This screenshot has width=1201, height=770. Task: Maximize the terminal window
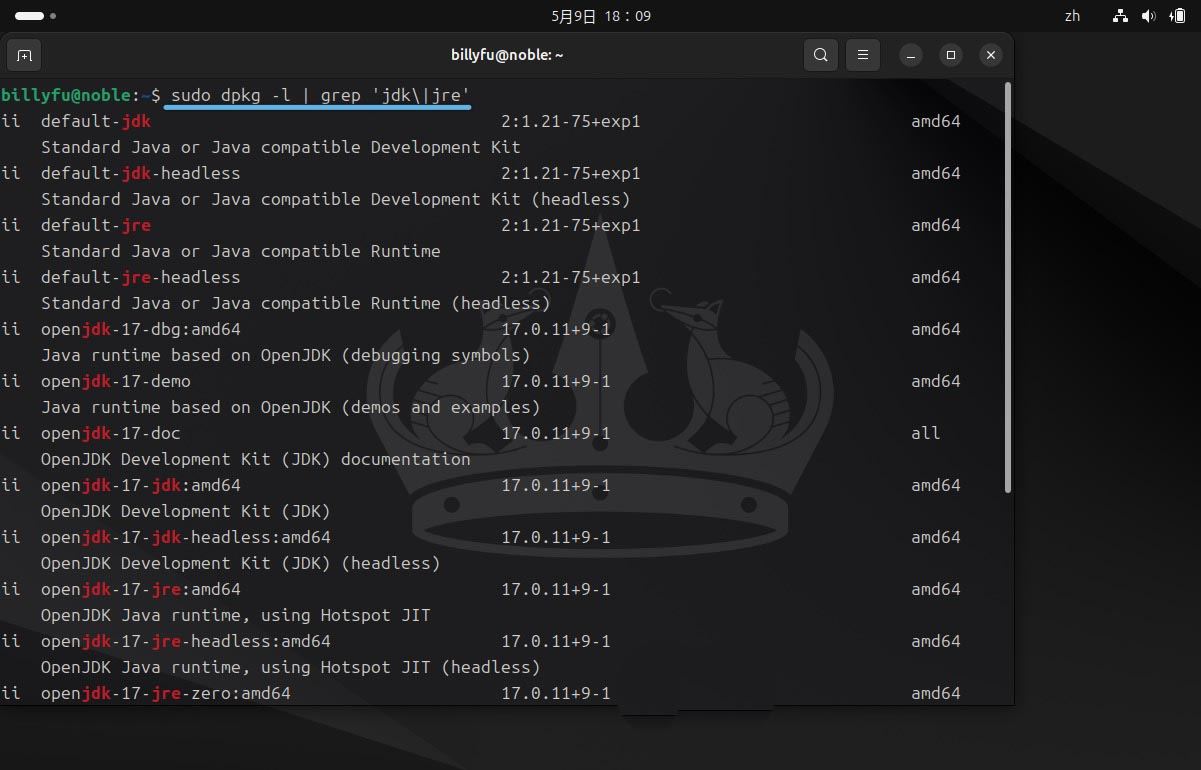click(x=951, y=55)
